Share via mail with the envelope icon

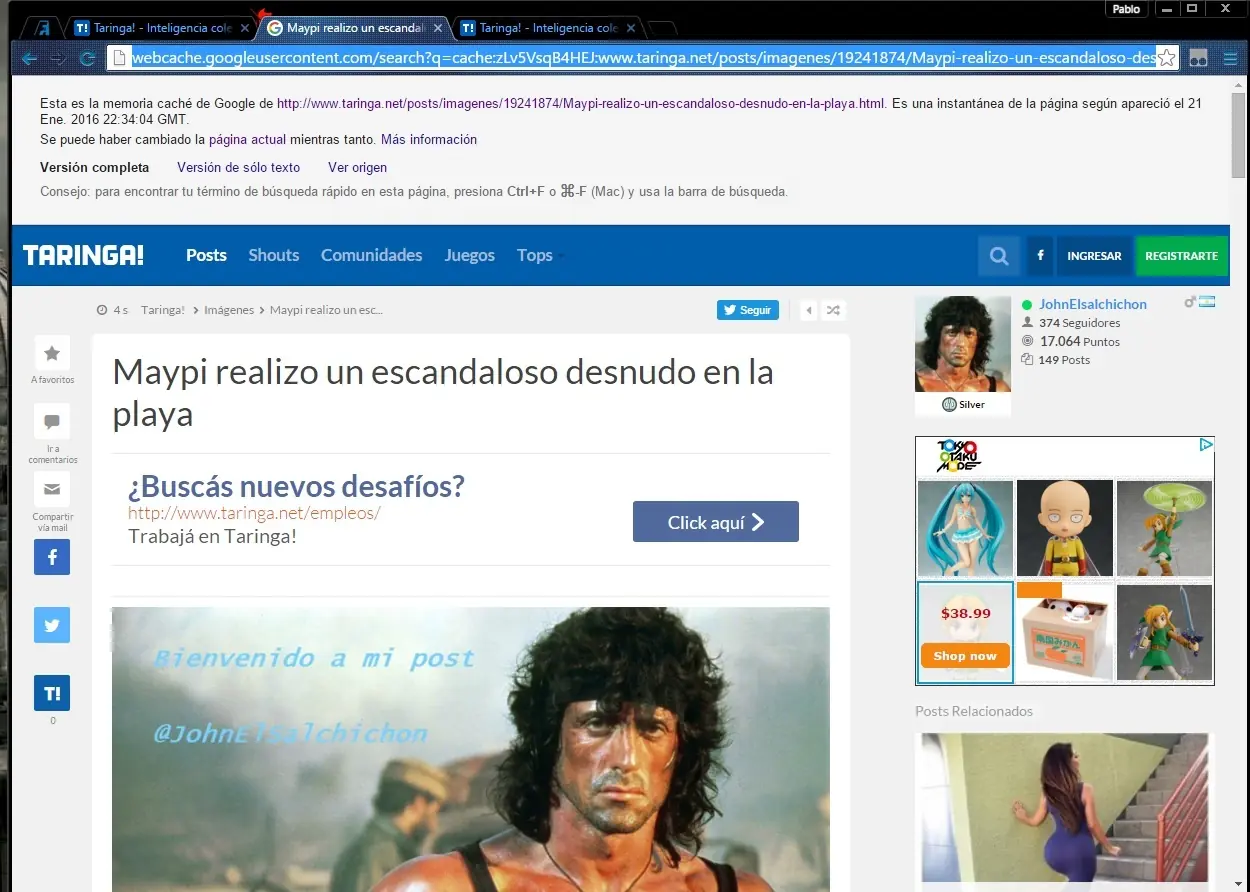click(52, 489)
